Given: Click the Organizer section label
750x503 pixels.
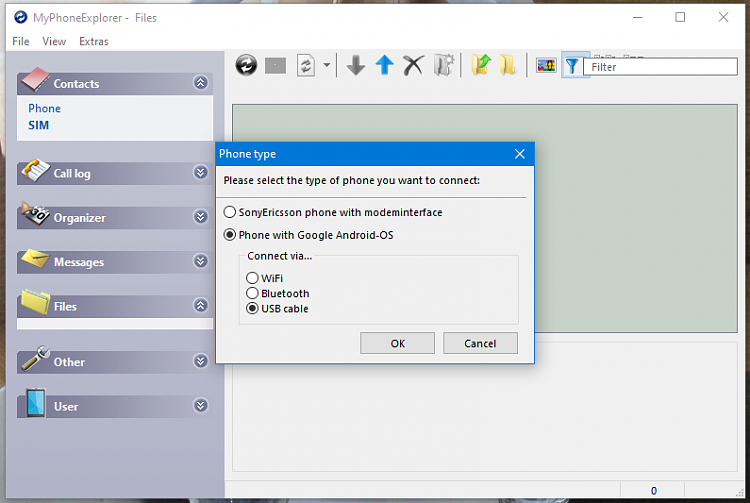Looking at the screenshot, I should (79, 218).
